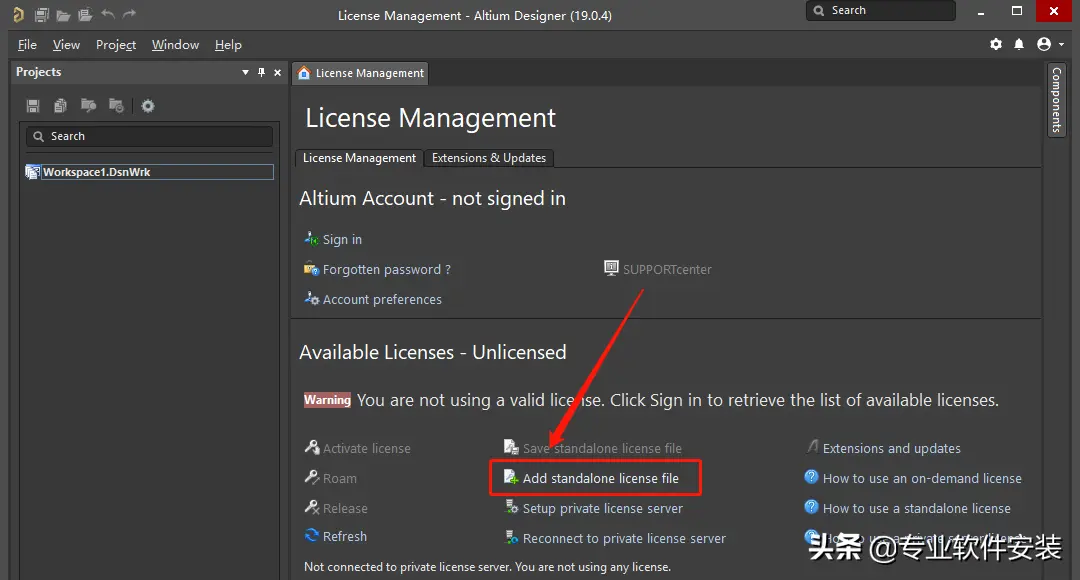
Task: Click the Projects panel Search field
Action: tap(149, 136)
